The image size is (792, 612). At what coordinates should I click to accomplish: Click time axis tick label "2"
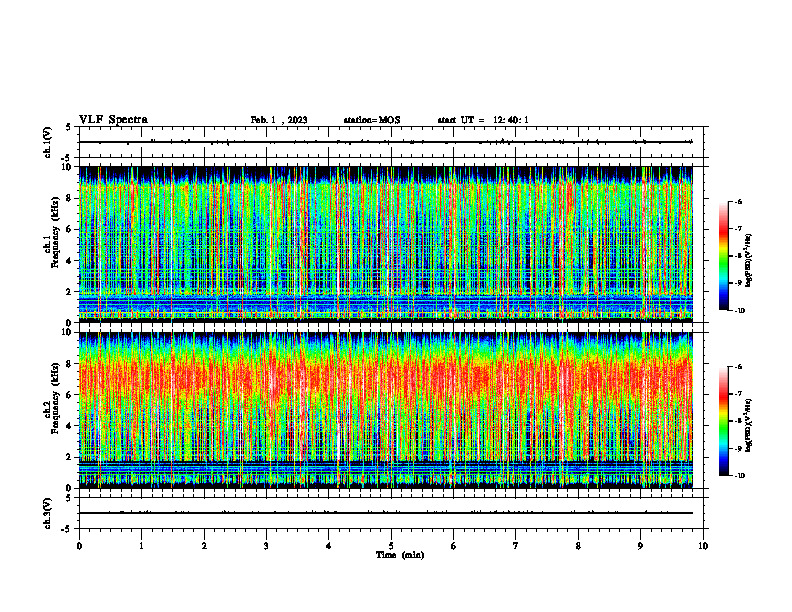(x=204, y=546)
